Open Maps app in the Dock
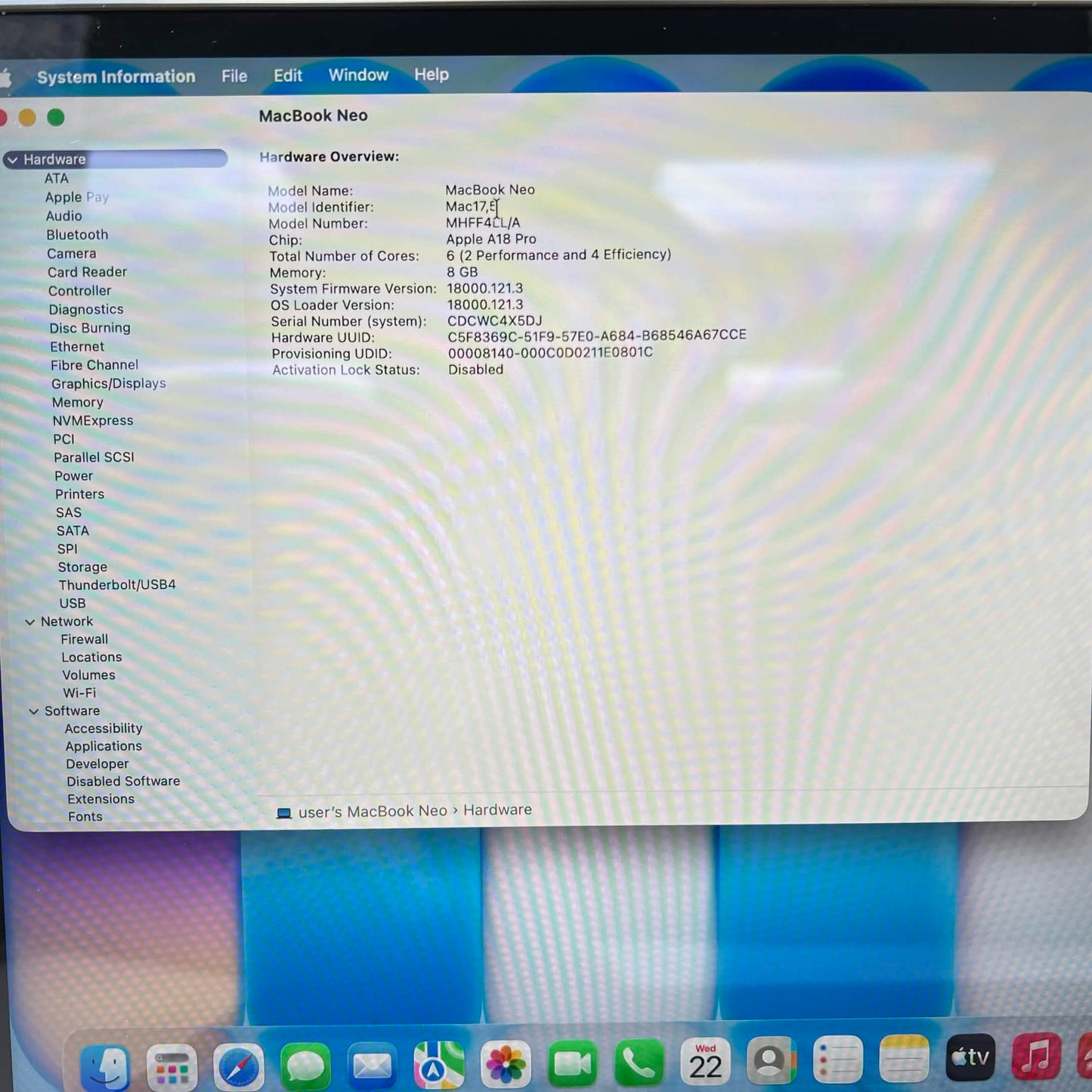This screenshot has width=1092, height=1092. pyautogui.click(x=439, y=1066)
